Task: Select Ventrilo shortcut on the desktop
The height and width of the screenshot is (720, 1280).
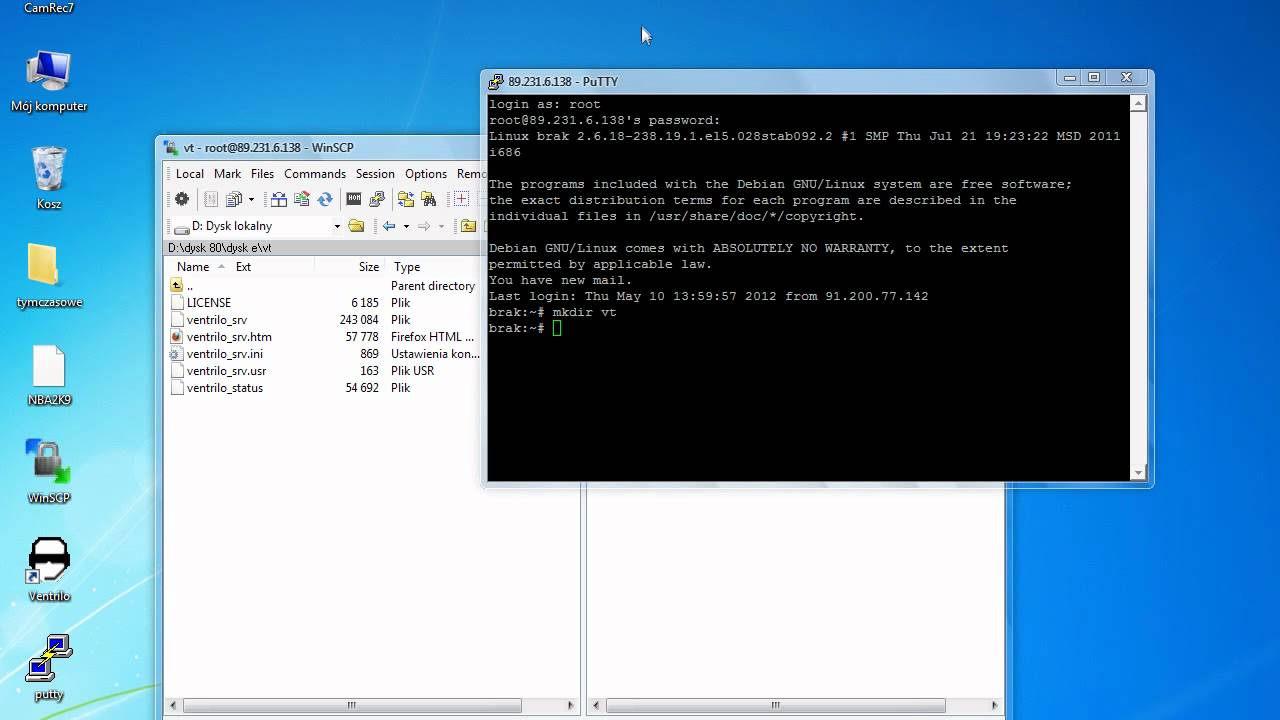Action: pyautogui.click(x=49, y=570)
